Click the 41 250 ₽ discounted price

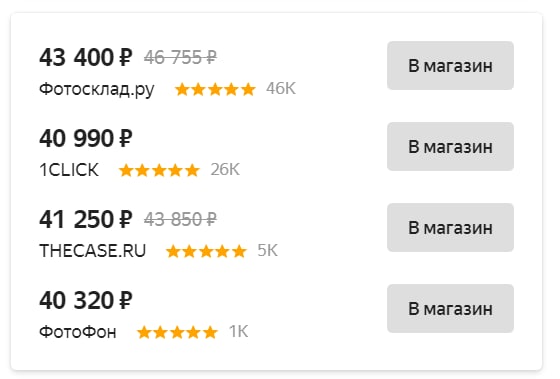86,220
